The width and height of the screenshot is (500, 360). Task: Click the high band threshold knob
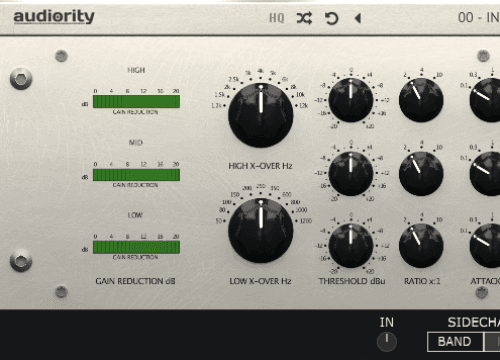[351, 100]
